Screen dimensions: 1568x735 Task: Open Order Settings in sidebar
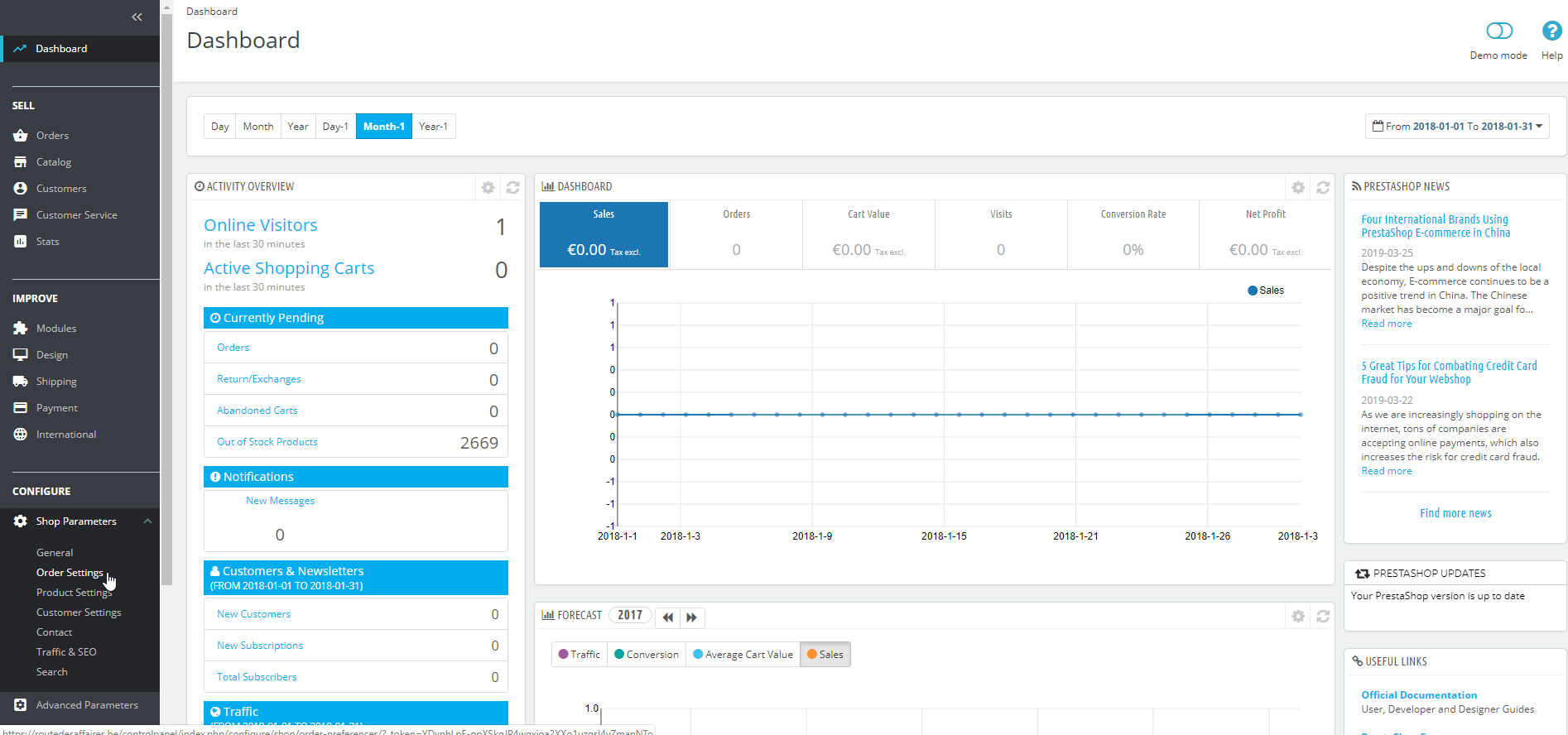tap(70, 573)
